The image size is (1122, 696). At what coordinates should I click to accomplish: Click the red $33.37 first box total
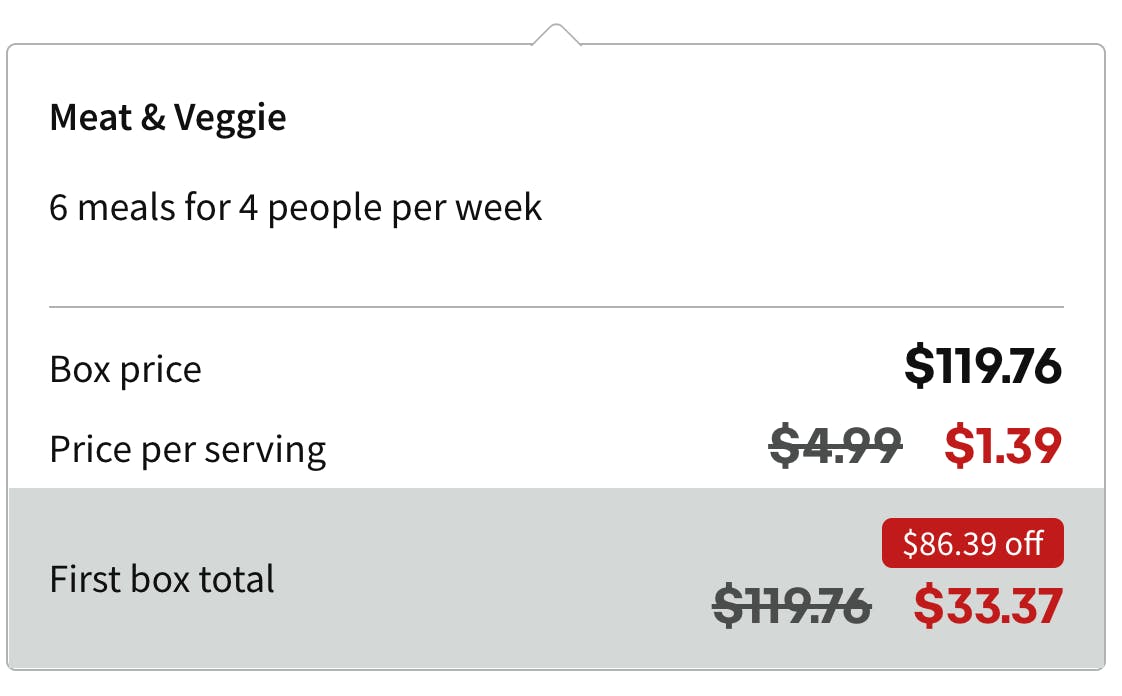point(987,606)
